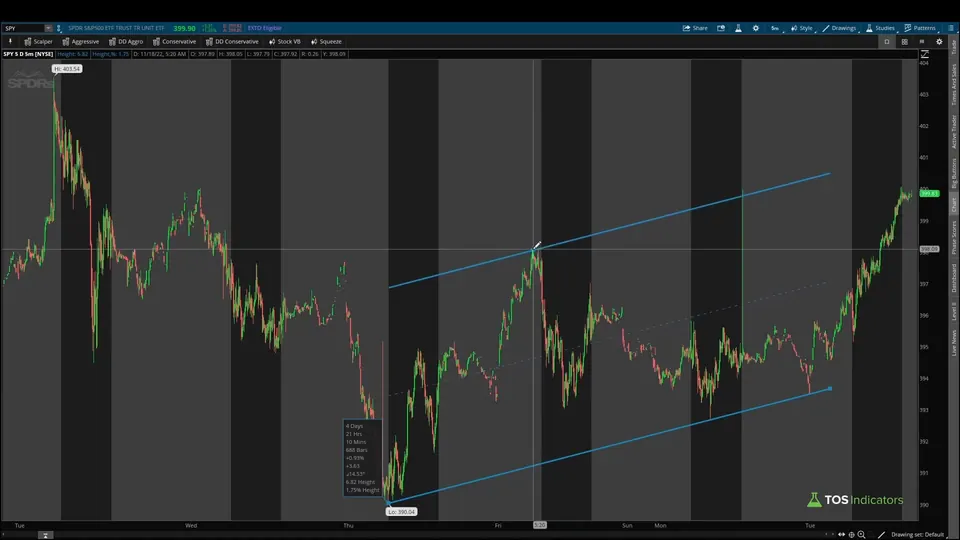This screenshot has width=960, height=540.
Task: Click the symbol link clip icon
Action: click(x=59, y=28)
